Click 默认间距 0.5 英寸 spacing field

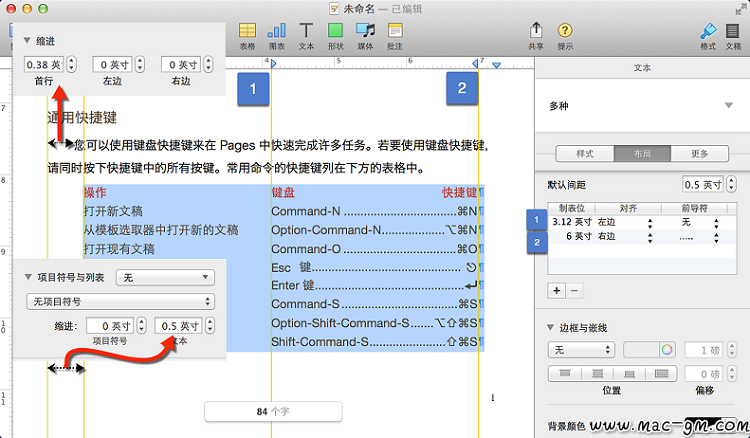[x=703, y=185]
